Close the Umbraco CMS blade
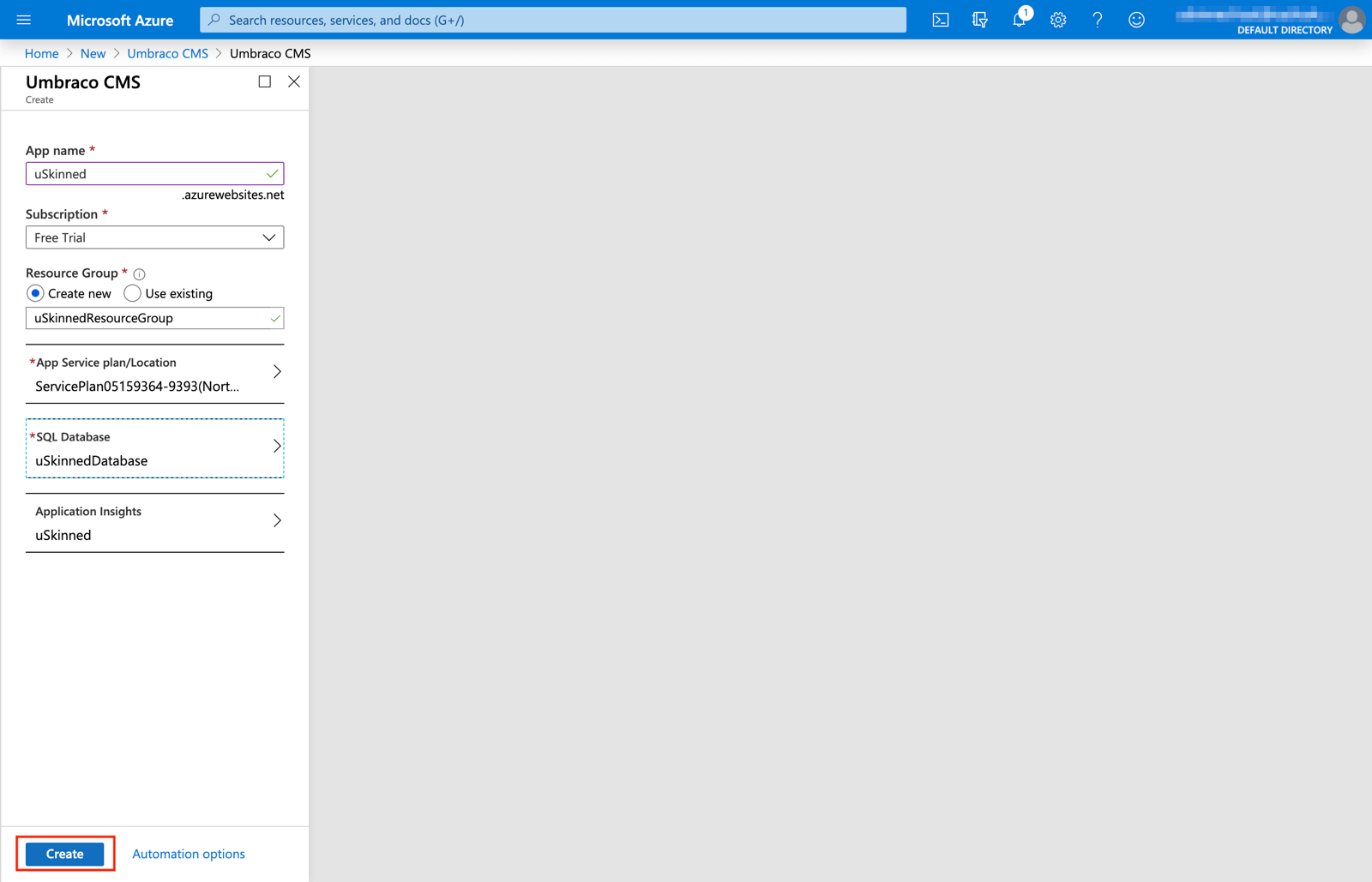The height and width of the screenshot is (882, 1372). point(294,81)
